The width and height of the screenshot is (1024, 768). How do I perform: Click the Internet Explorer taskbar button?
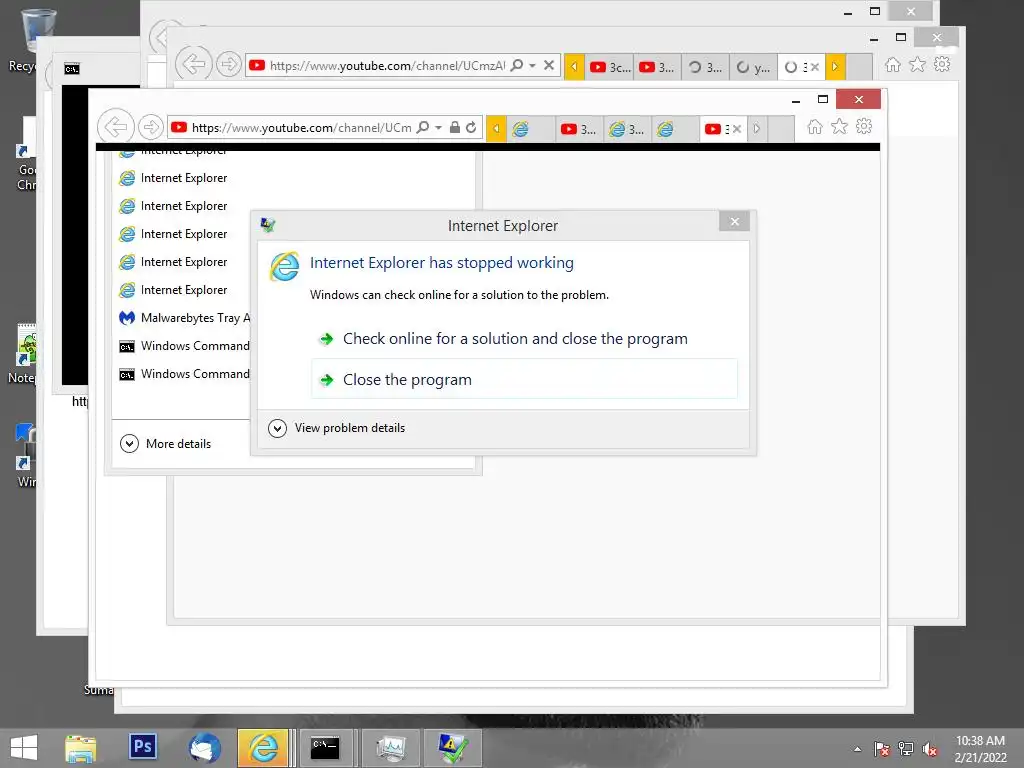[263, 748]
